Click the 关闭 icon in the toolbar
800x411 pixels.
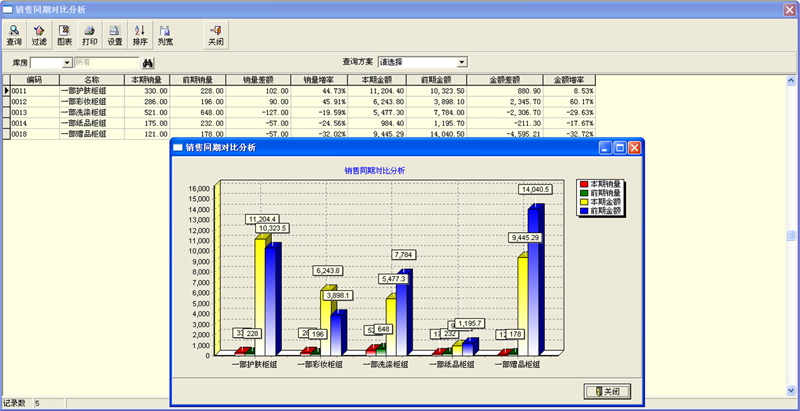coord(216,35)
